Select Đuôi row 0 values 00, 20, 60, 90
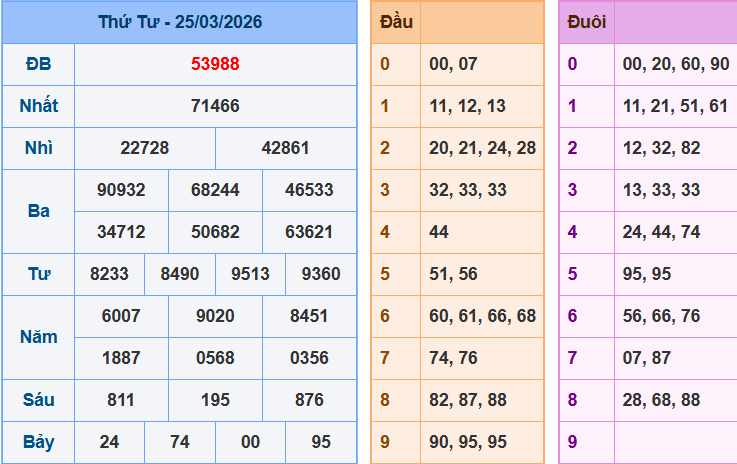This screenshot has width=737, height=464. (675, 64)
